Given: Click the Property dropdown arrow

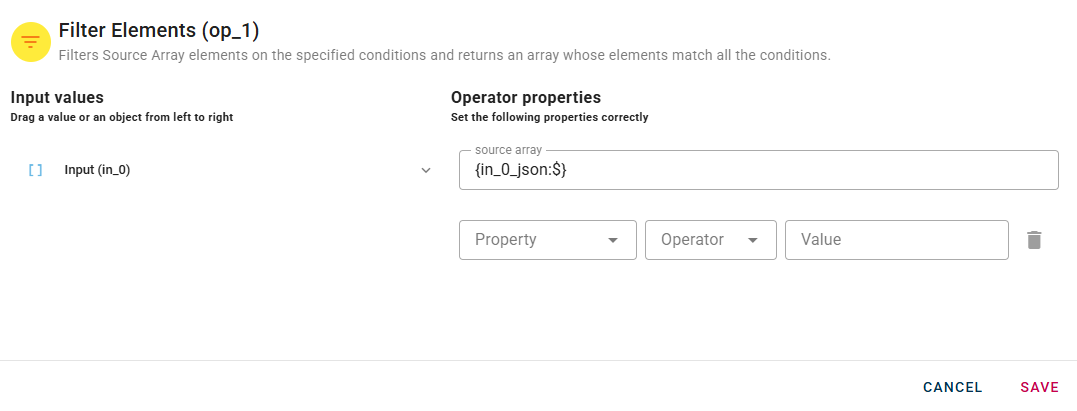Looking at the screenshot, I should pos(613,240).
